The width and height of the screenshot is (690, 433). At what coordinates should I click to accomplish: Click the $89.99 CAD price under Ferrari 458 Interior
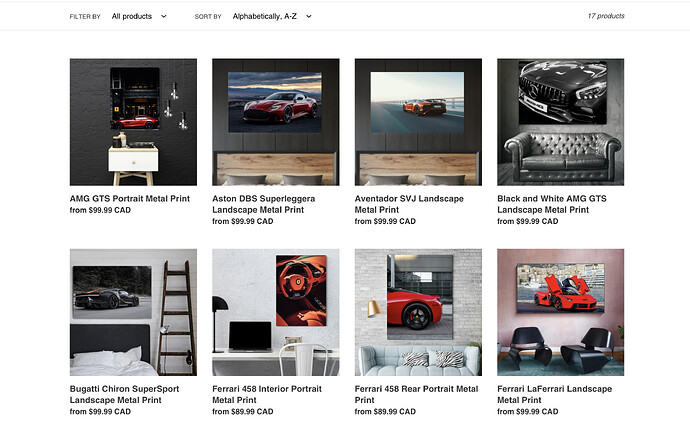pos(243,412)
